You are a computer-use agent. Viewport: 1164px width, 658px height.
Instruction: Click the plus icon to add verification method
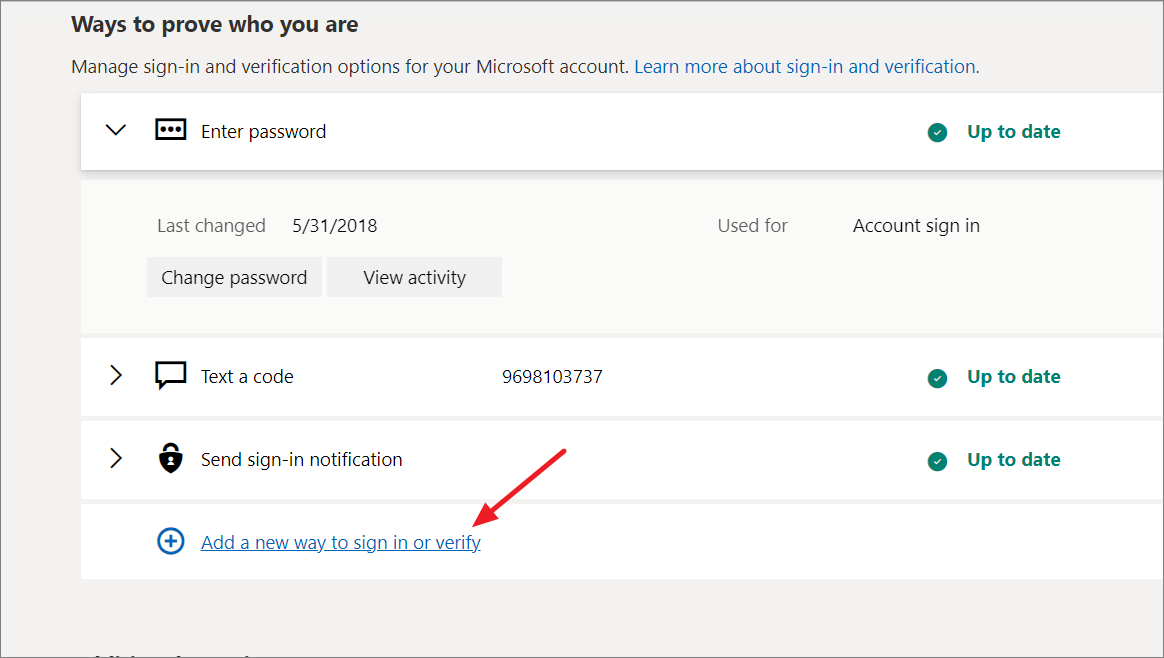170,540
